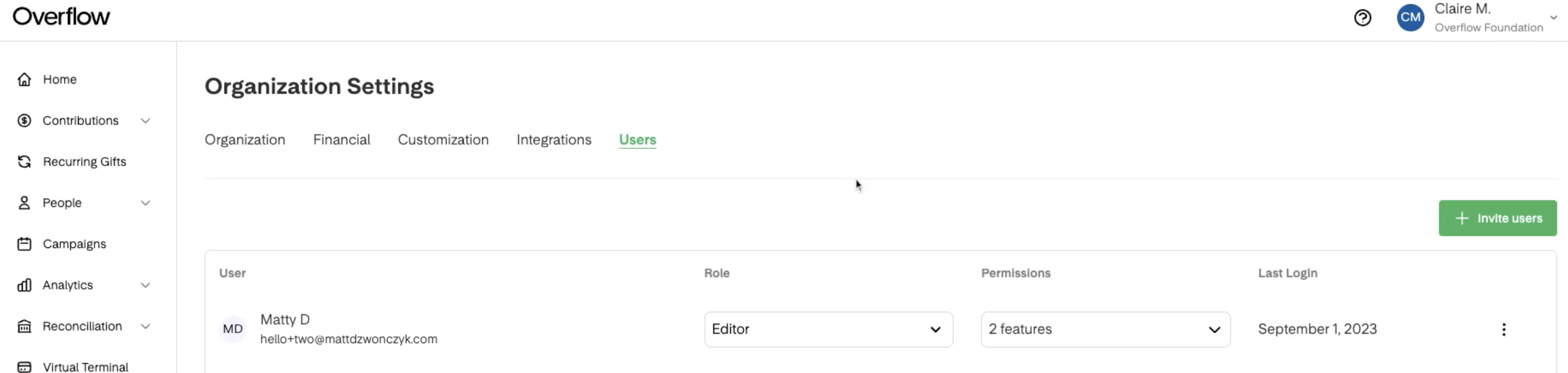Open the Editor role dropdown

pyautogui.click(x=828, y=330)
